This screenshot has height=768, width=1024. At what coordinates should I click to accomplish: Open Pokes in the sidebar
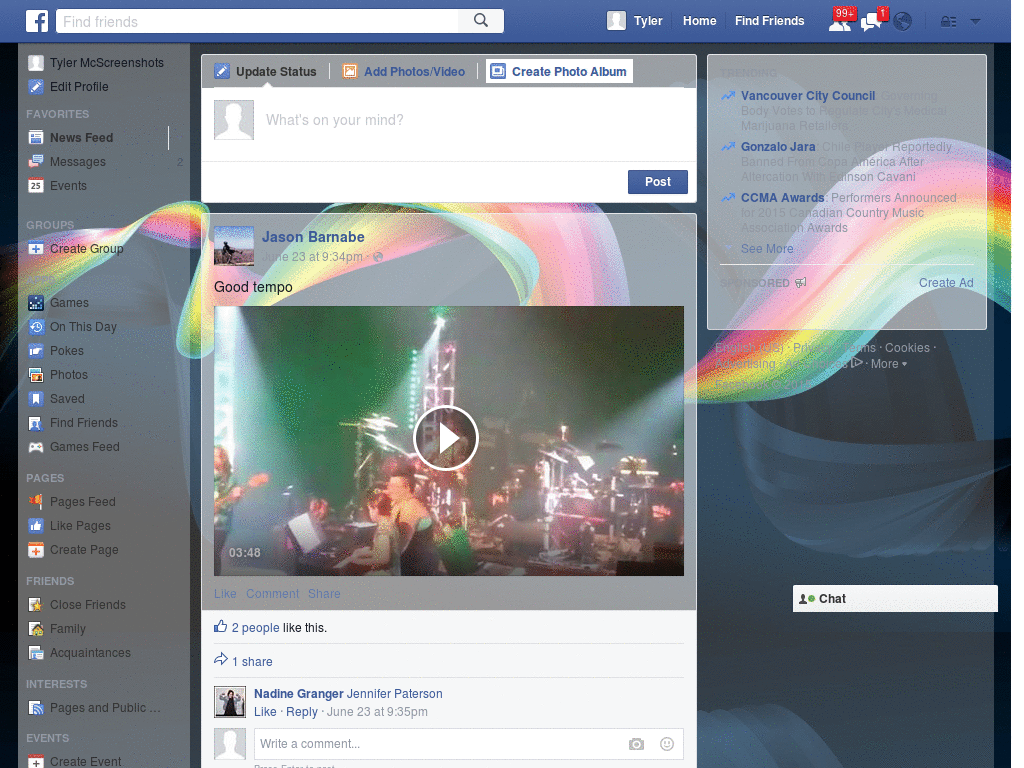67,351
